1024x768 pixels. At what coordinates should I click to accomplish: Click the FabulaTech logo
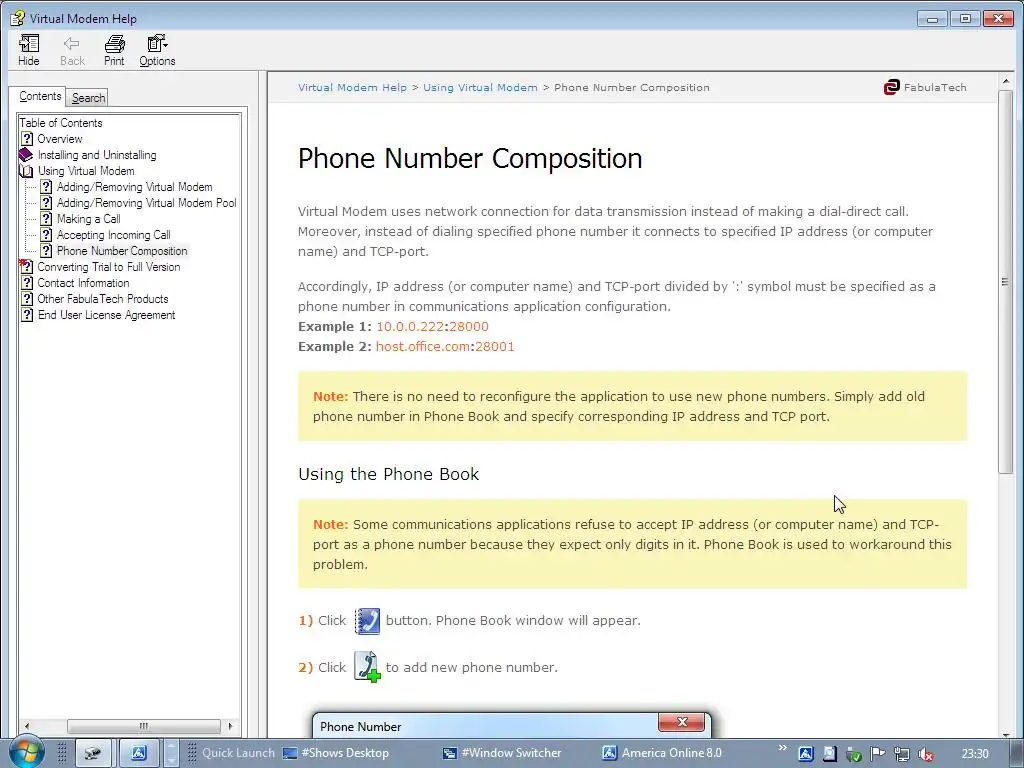924,88
